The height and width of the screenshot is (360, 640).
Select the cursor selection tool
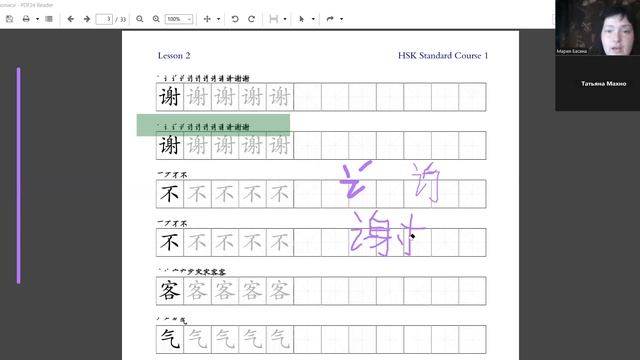(302, 19)
